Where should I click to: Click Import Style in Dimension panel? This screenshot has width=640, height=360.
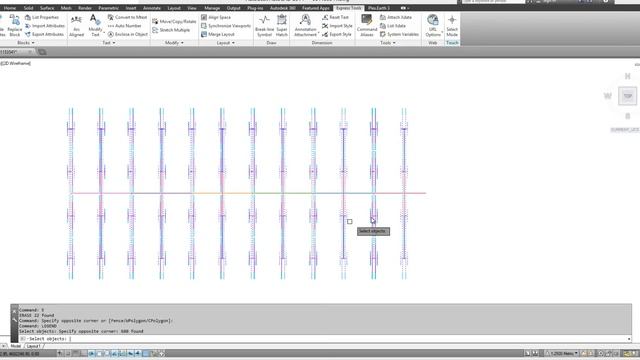pyautogui.click(x=337, y=26)
